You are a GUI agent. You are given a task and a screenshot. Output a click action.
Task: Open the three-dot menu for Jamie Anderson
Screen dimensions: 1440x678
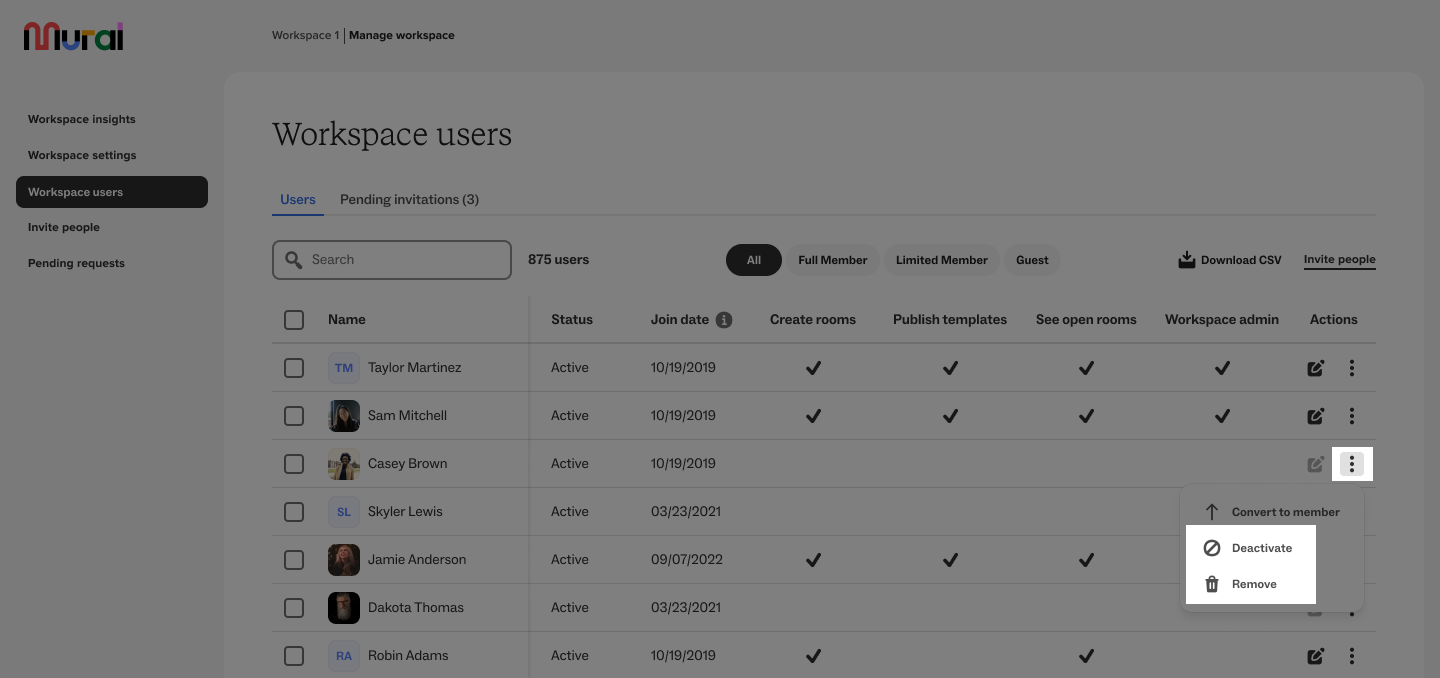[1352, 559]
